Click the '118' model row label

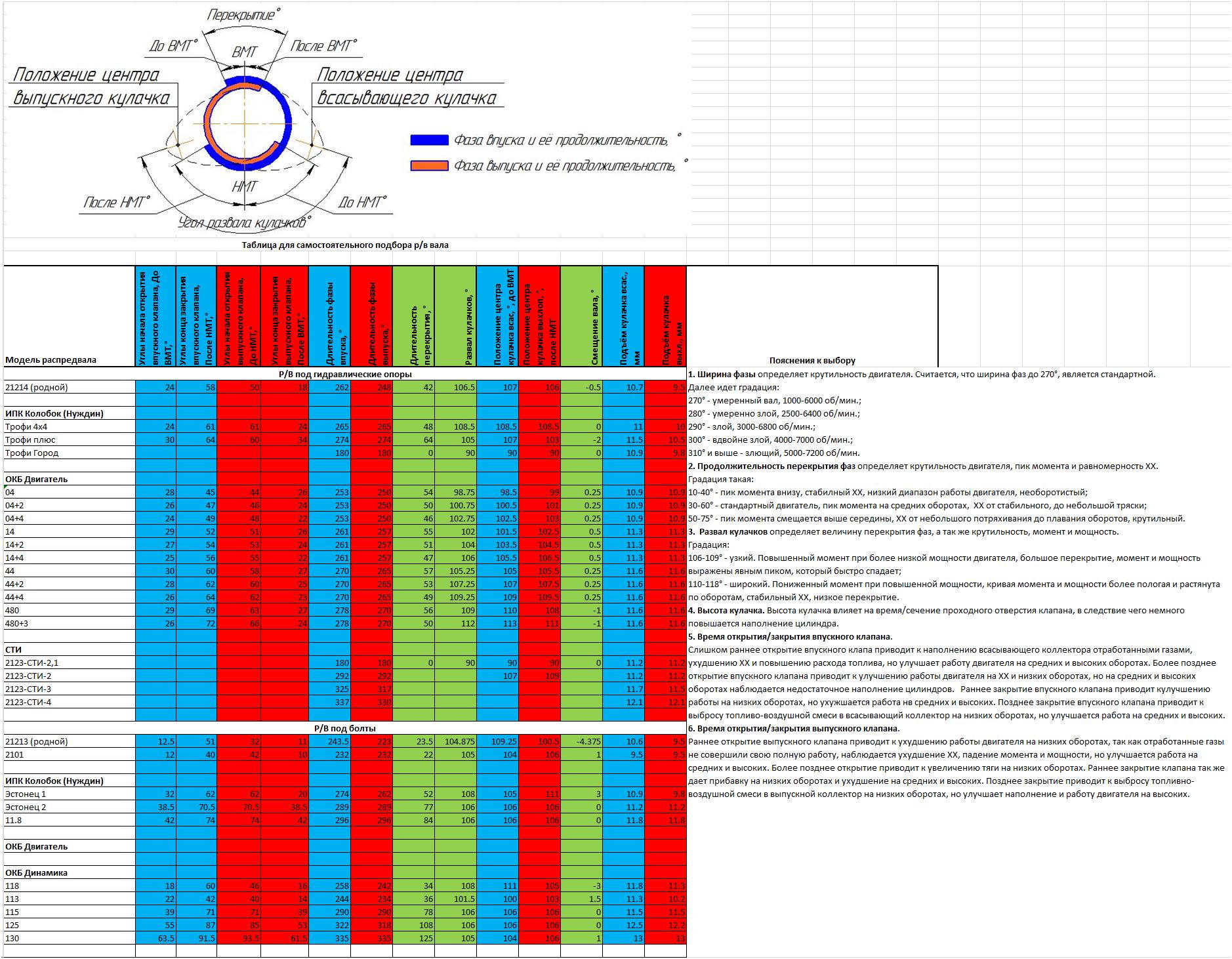(x=70, y=886)
